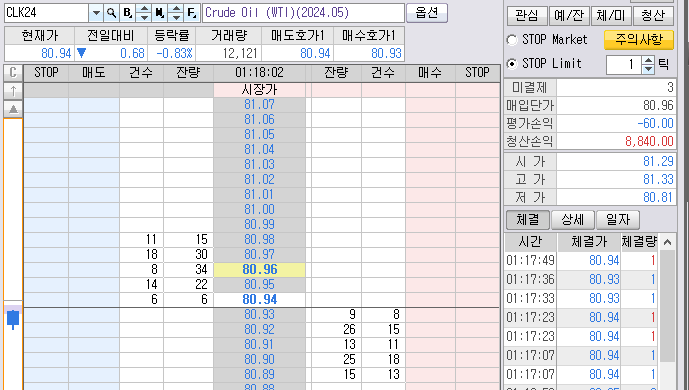Click the right STOP column header
Image resolution: width=689 pixels, height=390 pixels.
tap(477, 73)
